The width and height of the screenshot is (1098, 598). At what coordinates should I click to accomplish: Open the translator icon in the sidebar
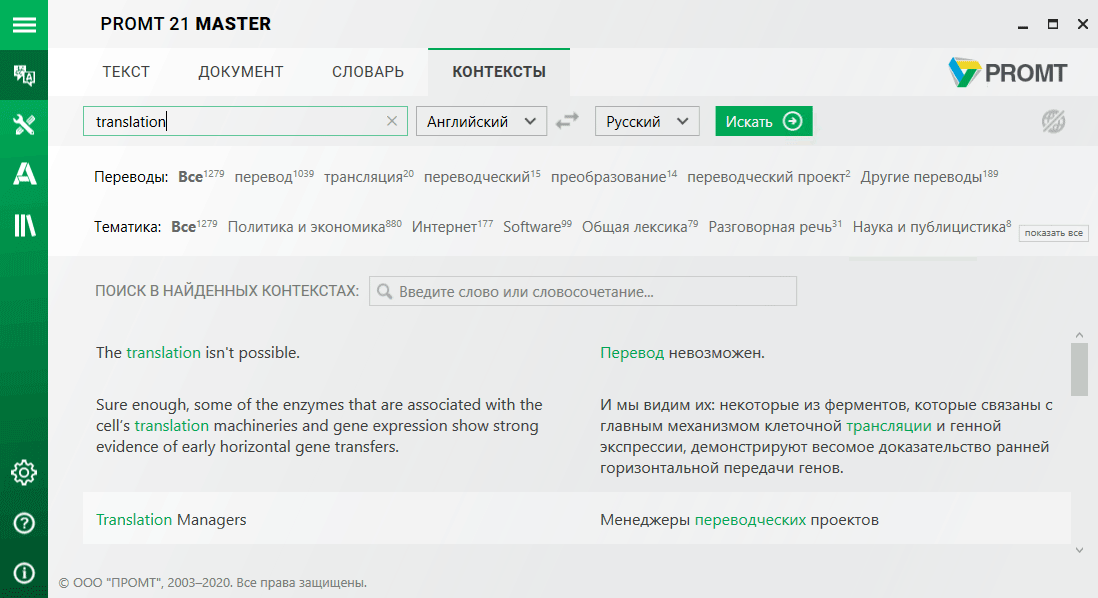pos(24,75)
